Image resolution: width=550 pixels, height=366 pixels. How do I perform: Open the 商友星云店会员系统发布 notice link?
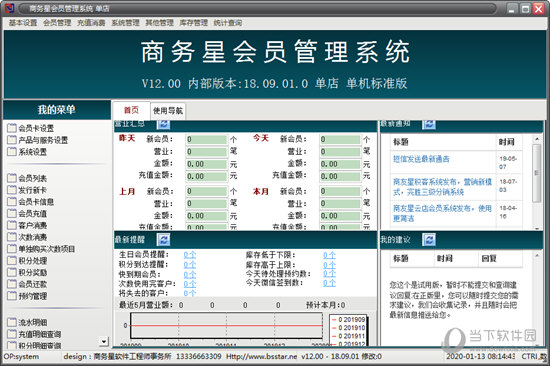(442, 213)
